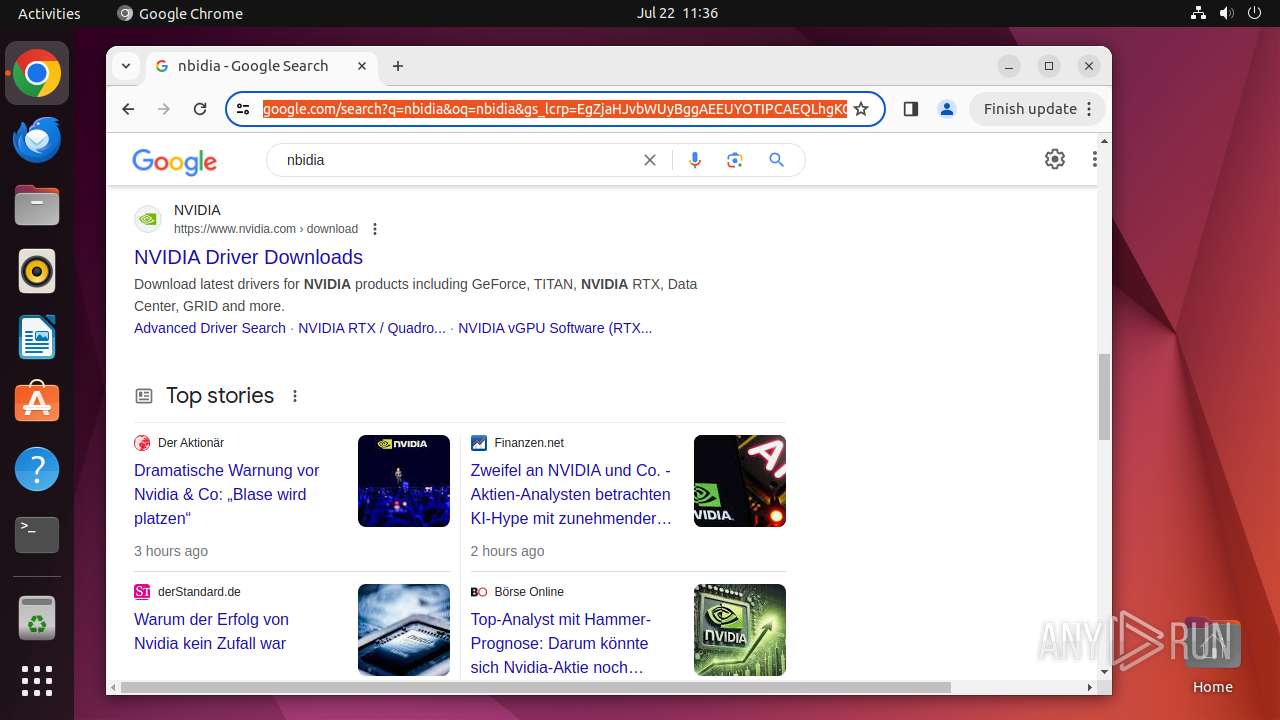Click the Finanzen.net story thumbnail

click(740, 481)
